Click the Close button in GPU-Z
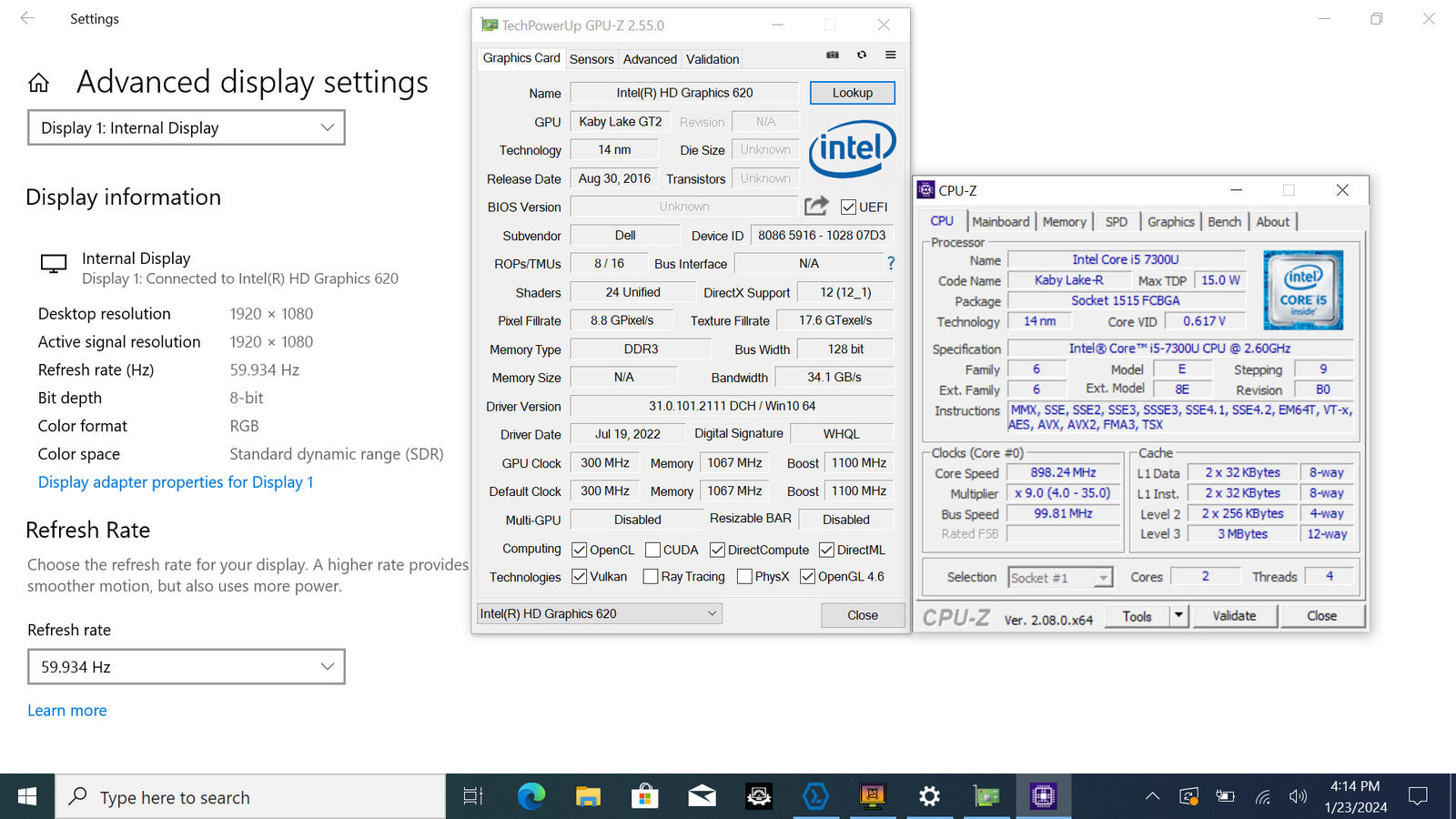Image resolution: width=1456 pixels, height=819 pixels. (x=863, y=615)
